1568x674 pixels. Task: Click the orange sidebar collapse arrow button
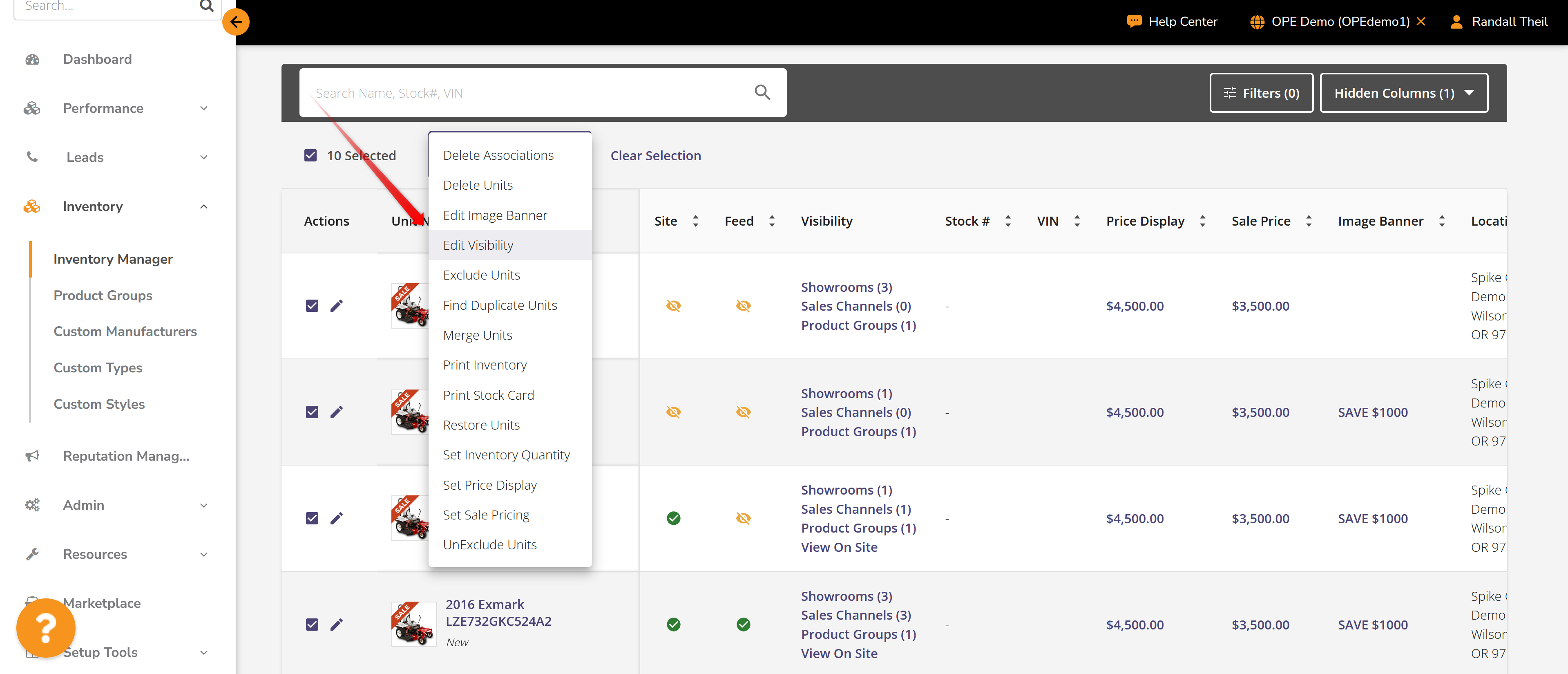pyautogui.click(x=236, y=22)
